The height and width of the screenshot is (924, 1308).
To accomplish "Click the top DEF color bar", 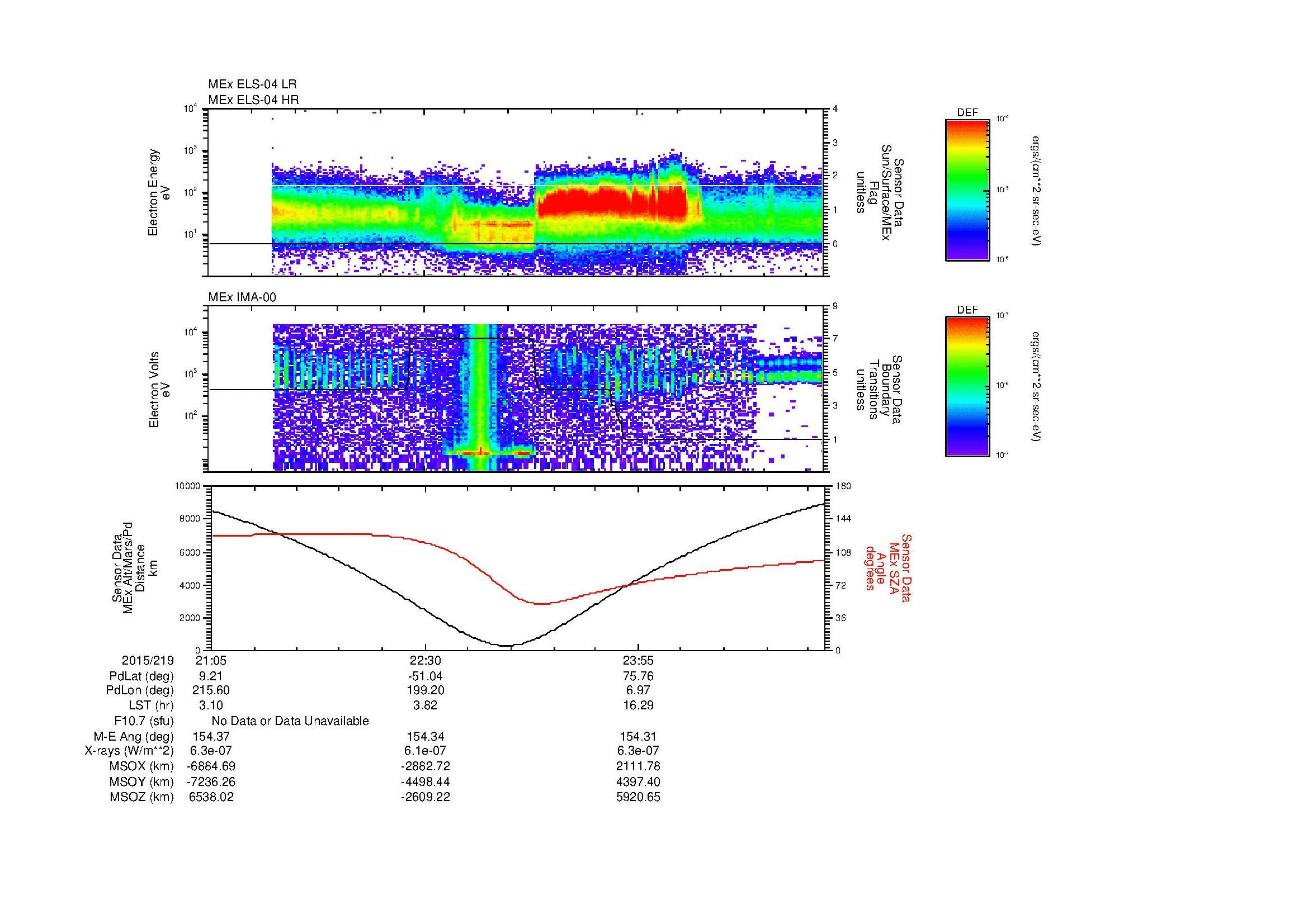I will 967,189.
